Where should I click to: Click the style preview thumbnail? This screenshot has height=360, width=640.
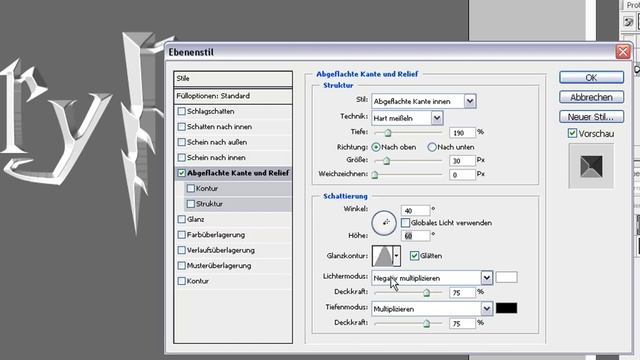[591, 166]
